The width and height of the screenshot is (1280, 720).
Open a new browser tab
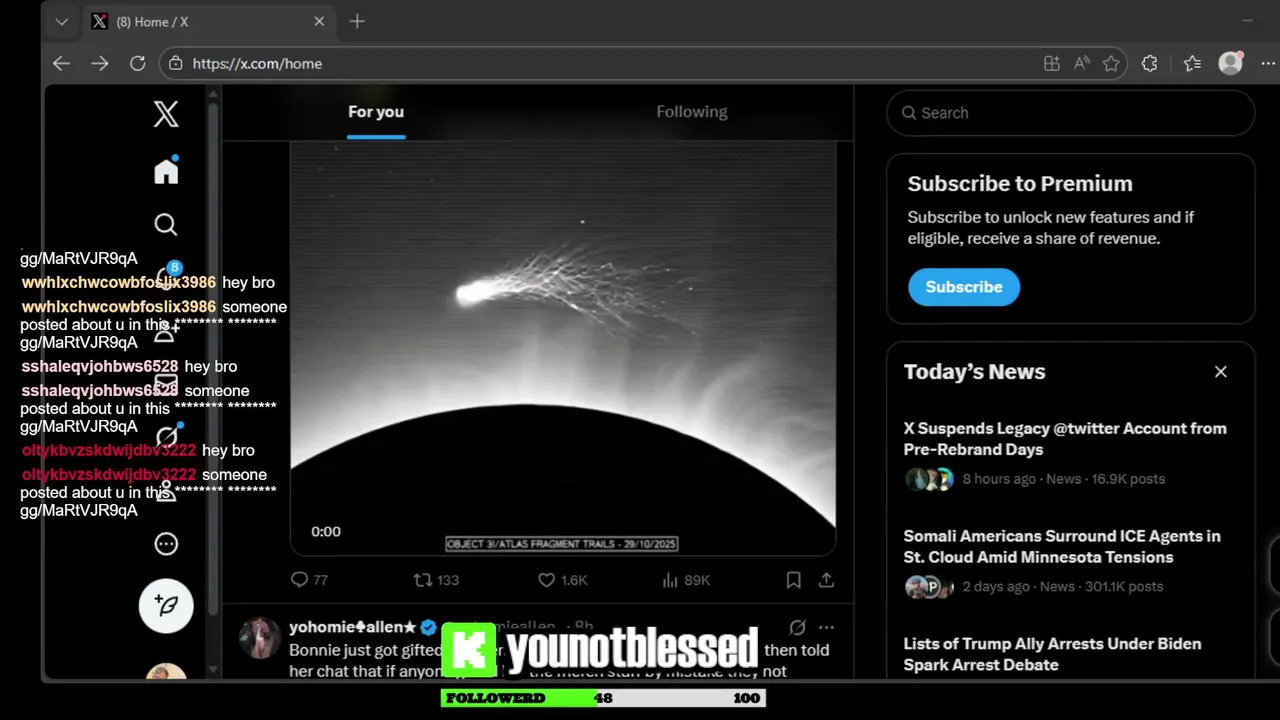[357, 21]
